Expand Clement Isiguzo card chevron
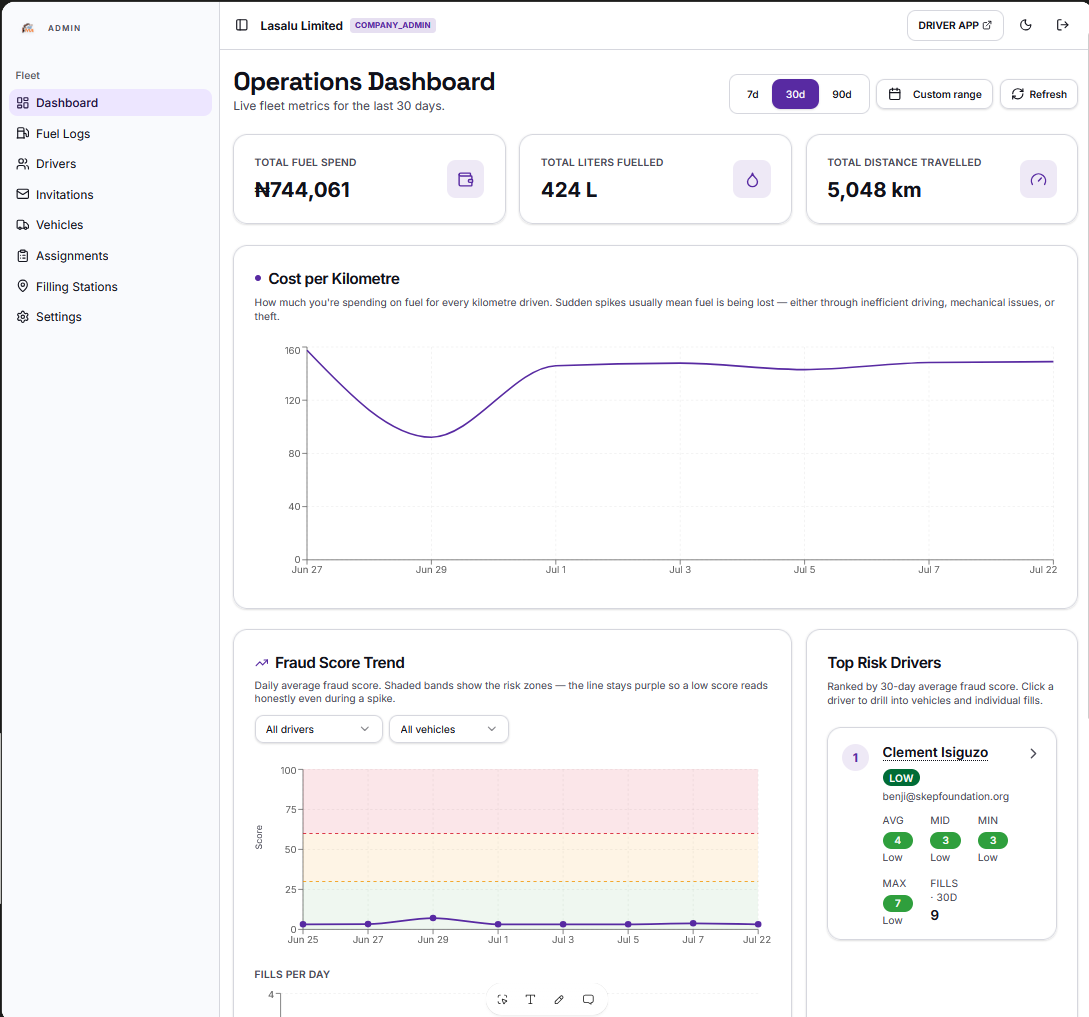 click(1033, 754)
